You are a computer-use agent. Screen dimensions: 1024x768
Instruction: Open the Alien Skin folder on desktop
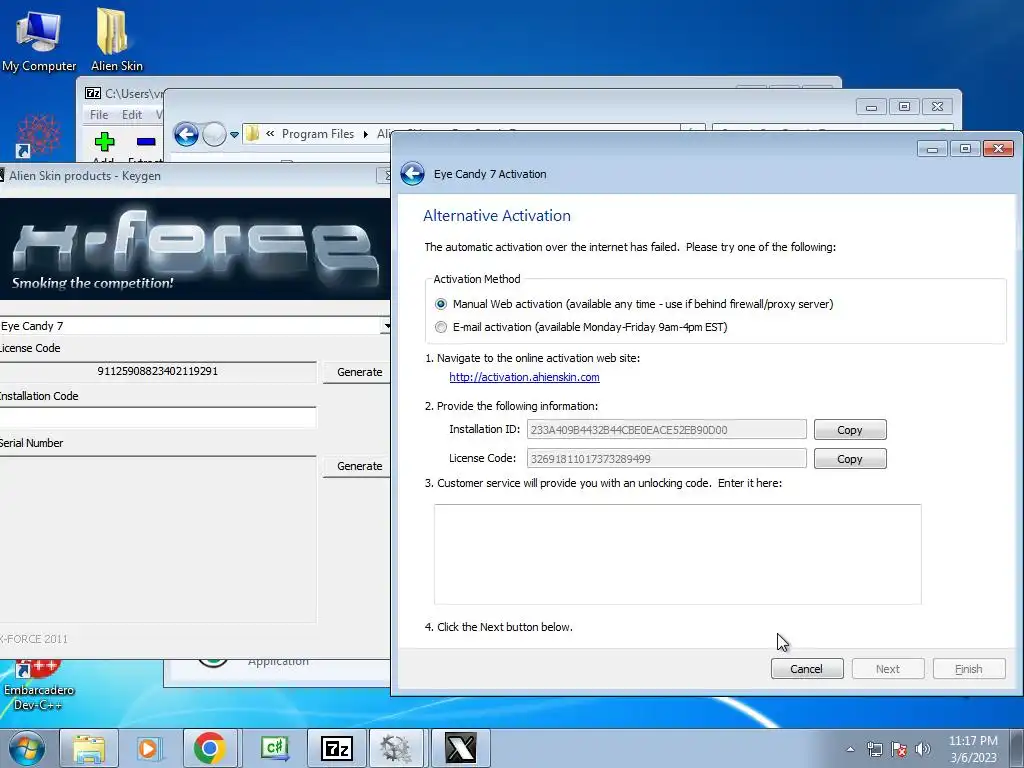pos(116,39)
